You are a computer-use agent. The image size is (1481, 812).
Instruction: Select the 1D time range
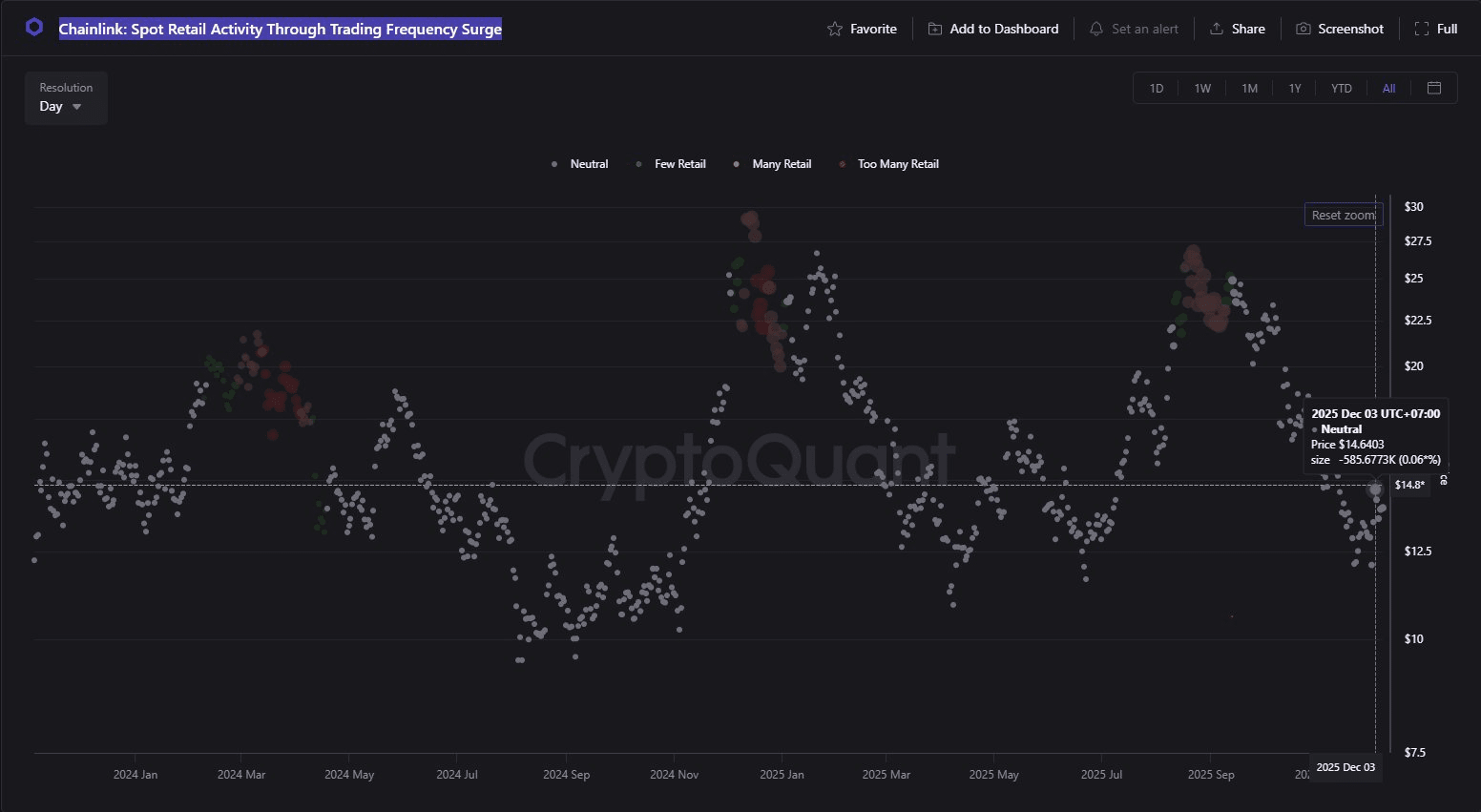click(x=1157, y=88)
